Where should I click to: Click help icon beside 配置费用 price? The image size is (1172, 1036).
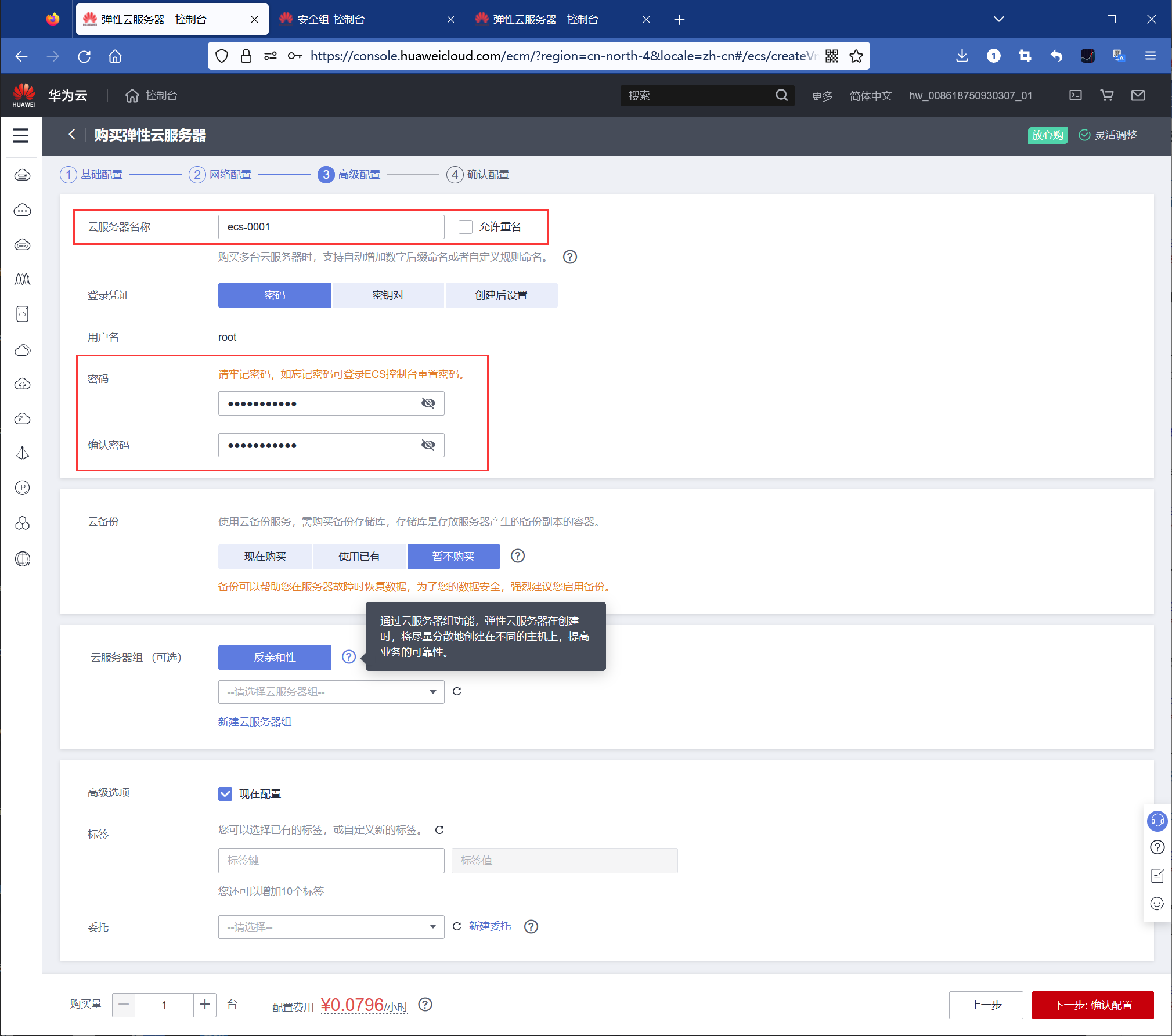coord(425,1005)
